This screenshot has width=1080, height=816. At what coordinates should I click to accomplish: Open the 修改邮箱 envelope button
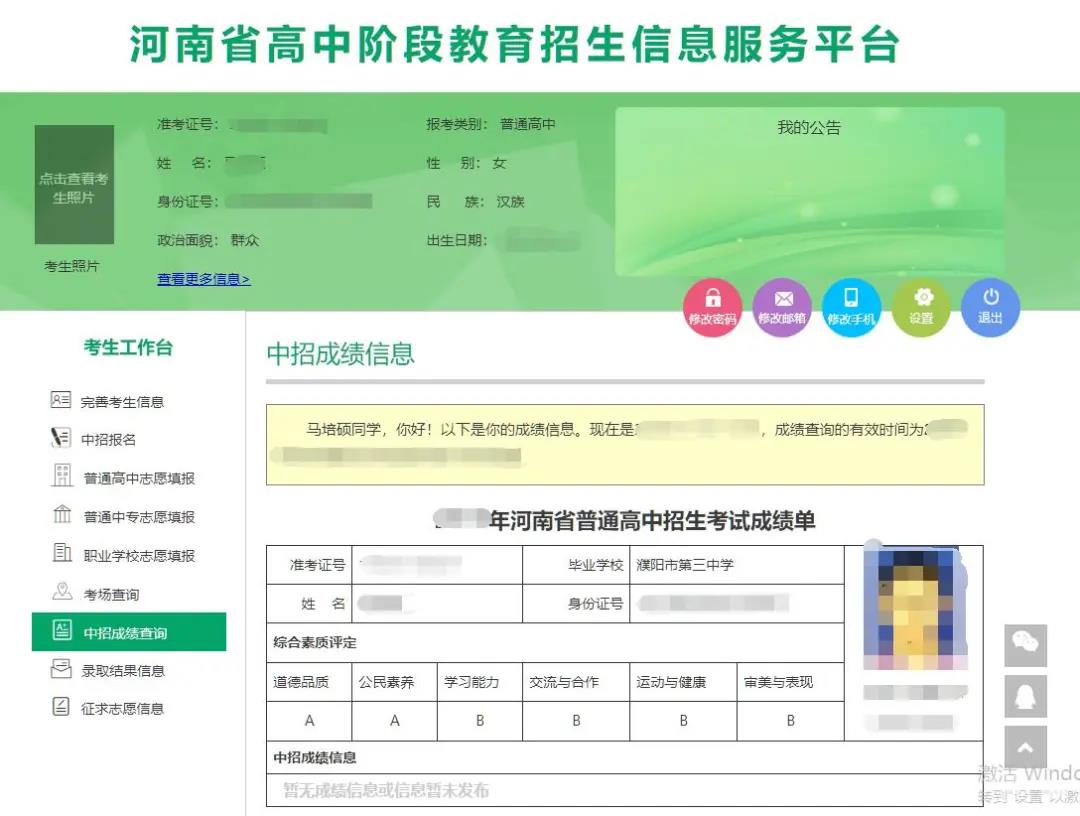click(x=782, y=307)
